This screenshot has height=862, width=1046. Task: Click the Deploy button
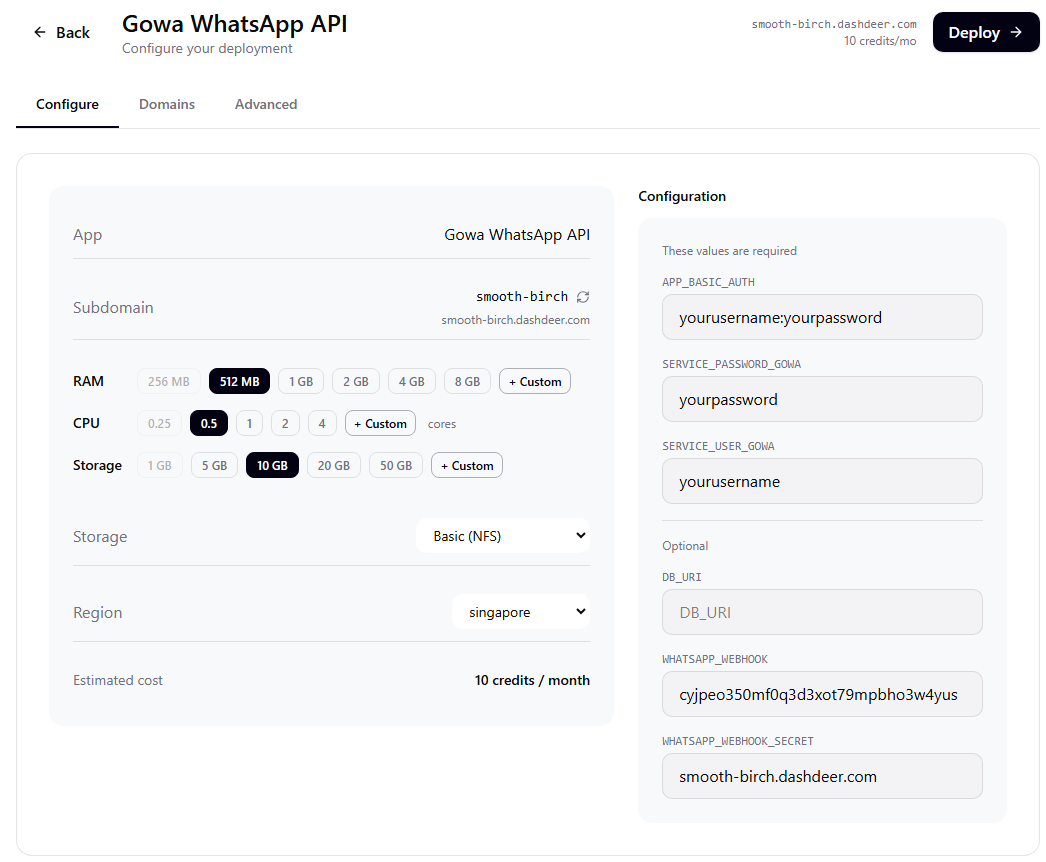985,32
